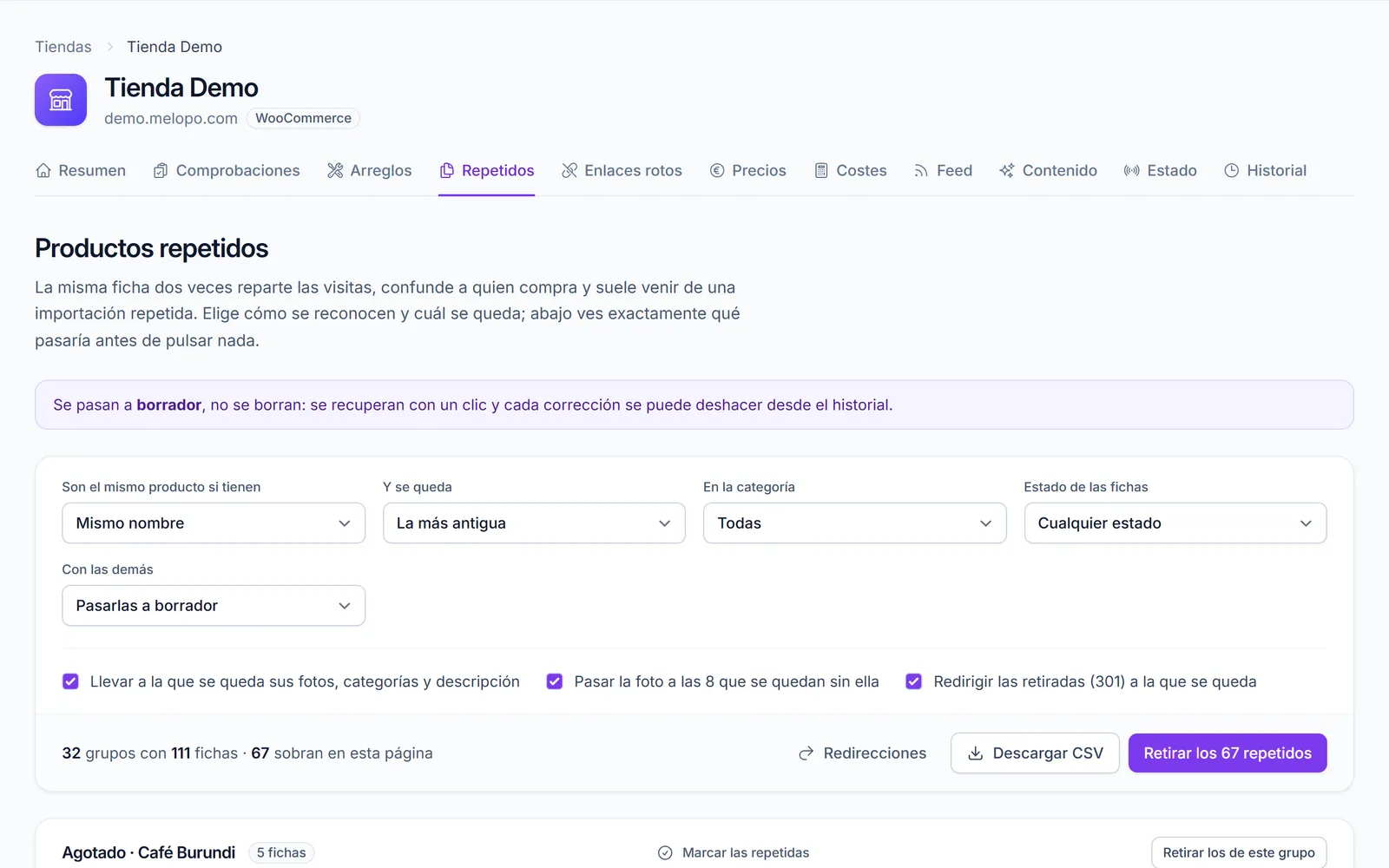Click the 5 fichas badge
1389x868 pixels.
(x=281, y=853)
